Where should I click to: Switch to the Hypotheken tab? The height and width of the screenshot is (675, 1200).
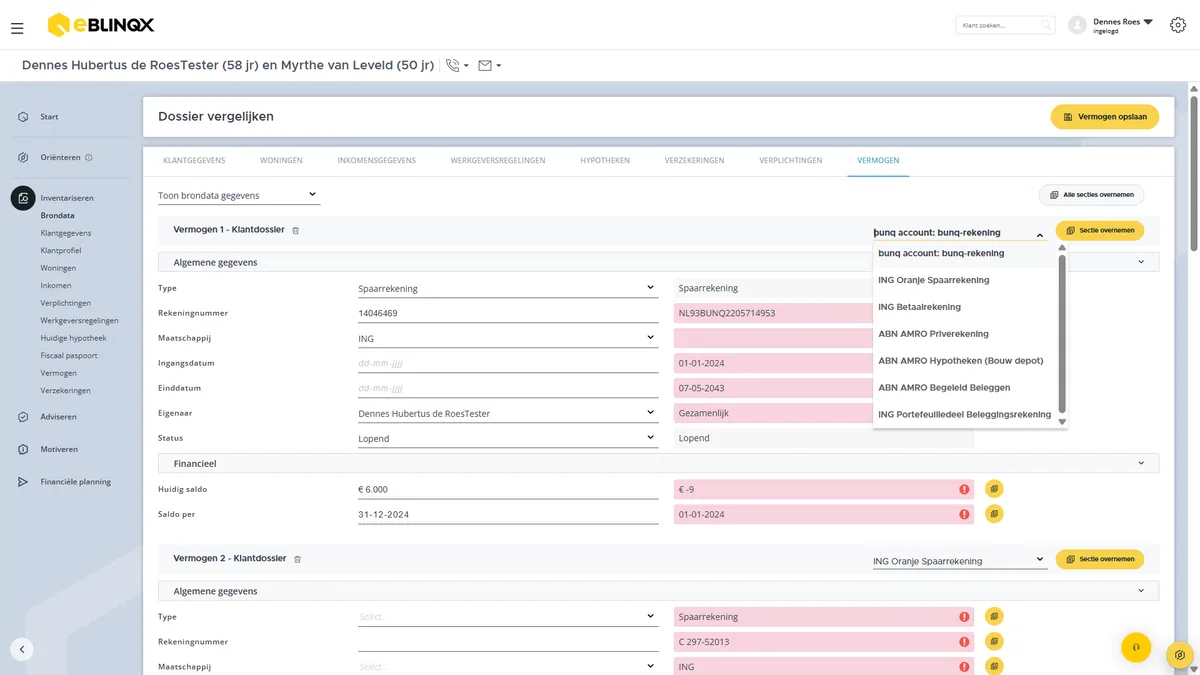click(x=605, y=160)
